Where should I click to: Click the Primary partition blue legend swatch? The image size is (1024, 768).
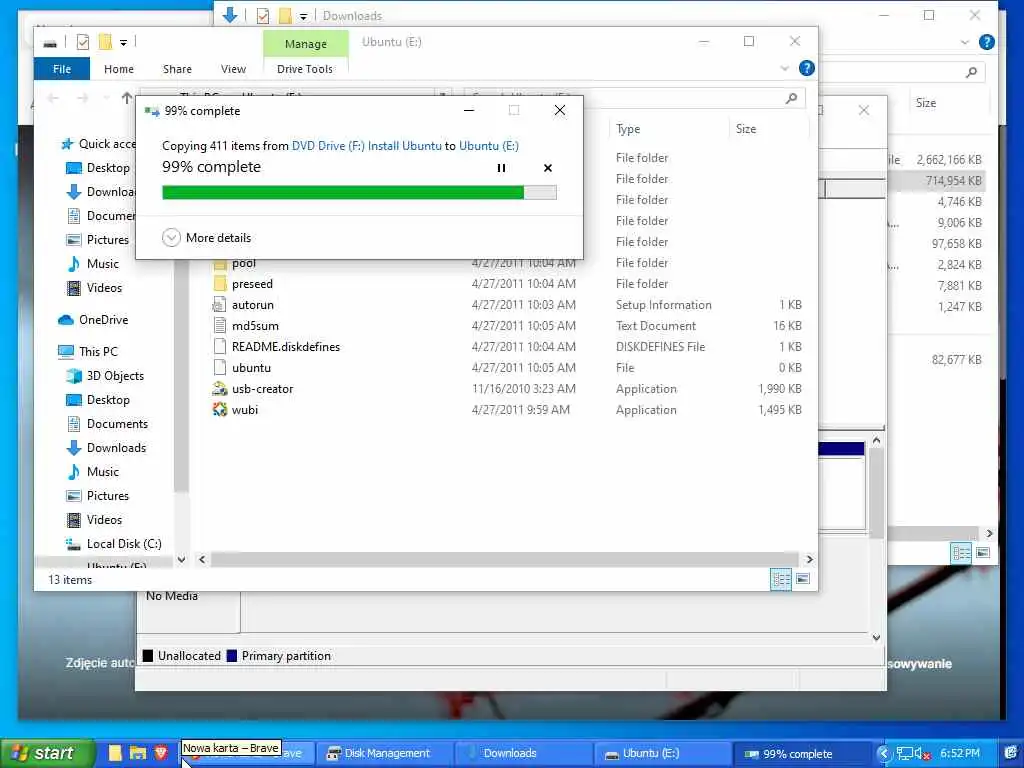tap(231, 656)
